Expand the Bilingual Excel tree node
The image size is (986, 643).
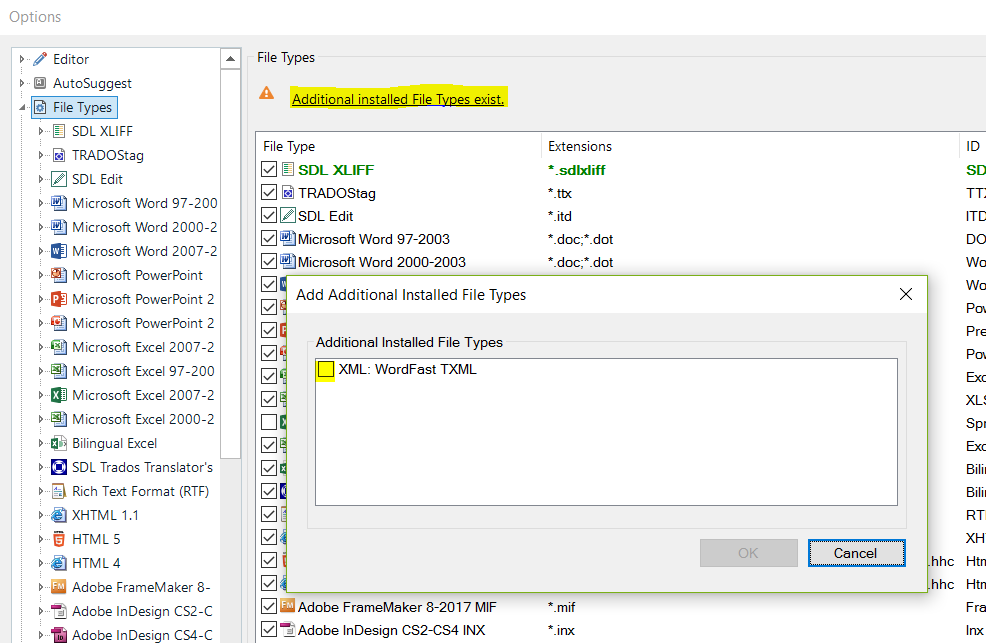point(42,443)
